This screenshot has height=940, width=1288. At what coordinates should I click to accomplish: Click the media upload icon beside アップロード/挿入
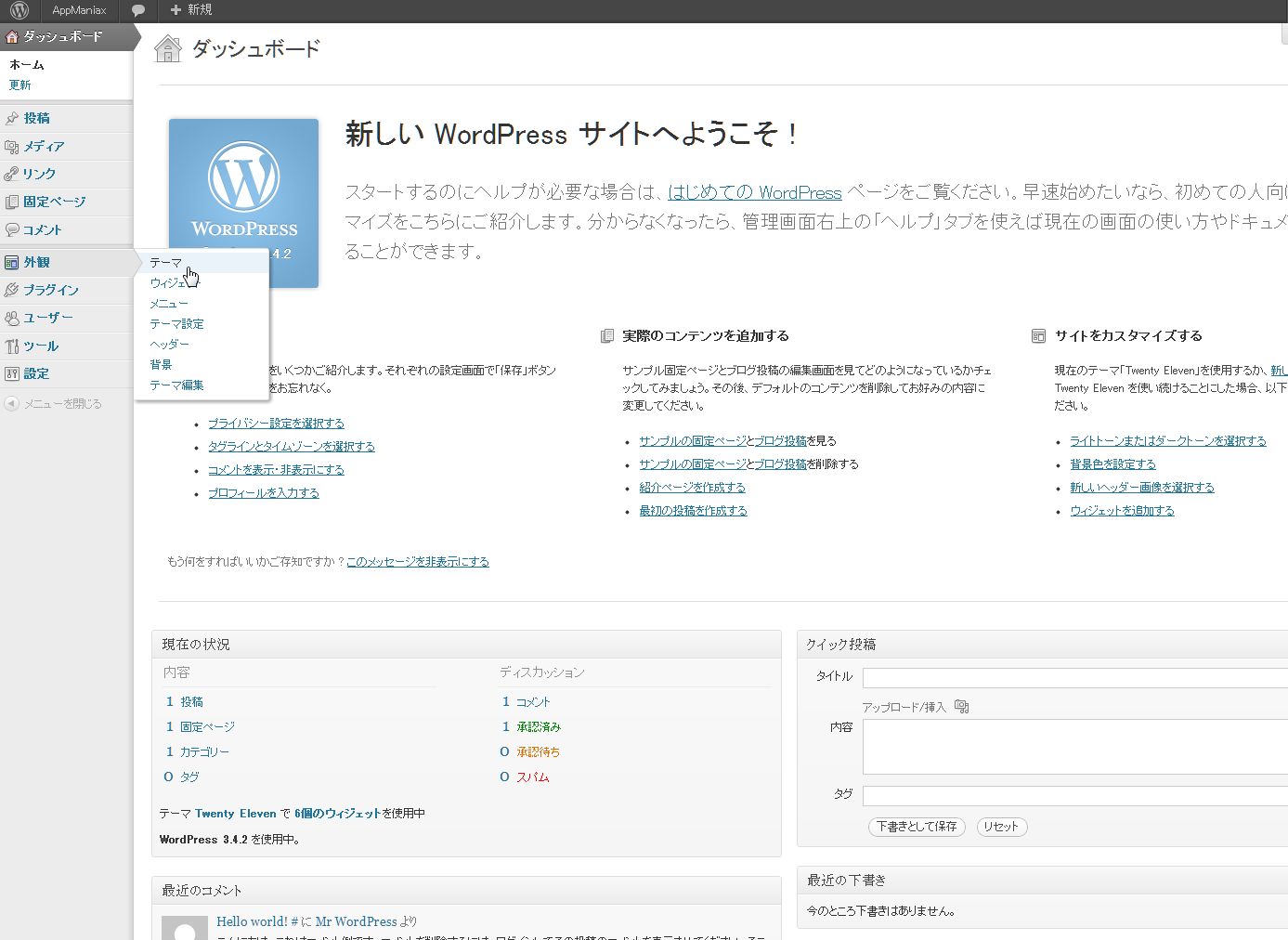pyautogui.click(x=961, y=707)
